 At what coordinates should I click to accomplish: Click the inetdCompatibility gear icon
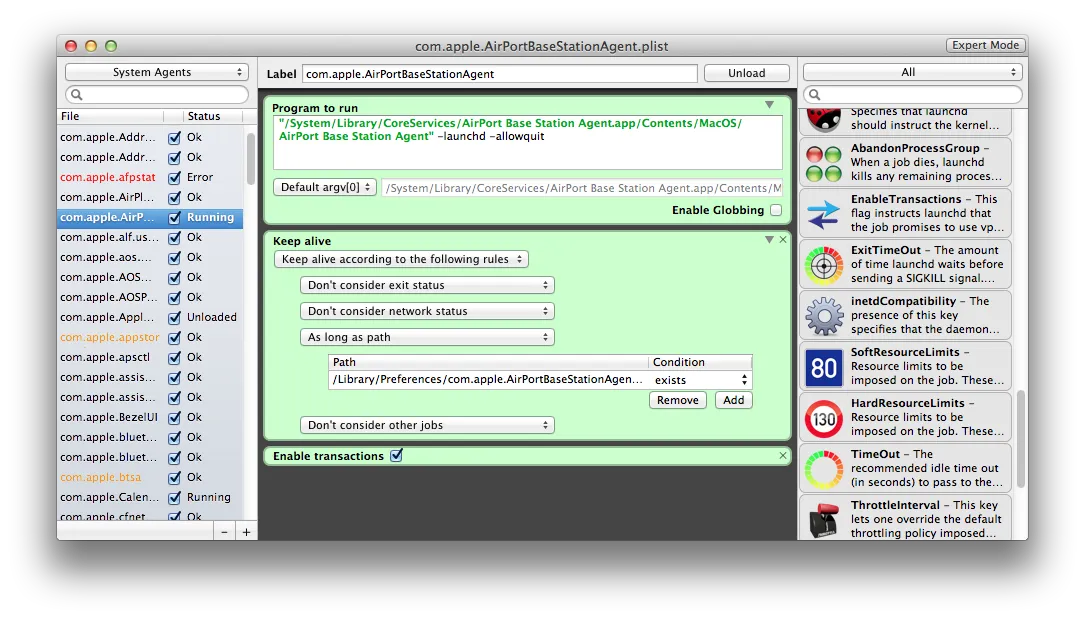[823, 315]
